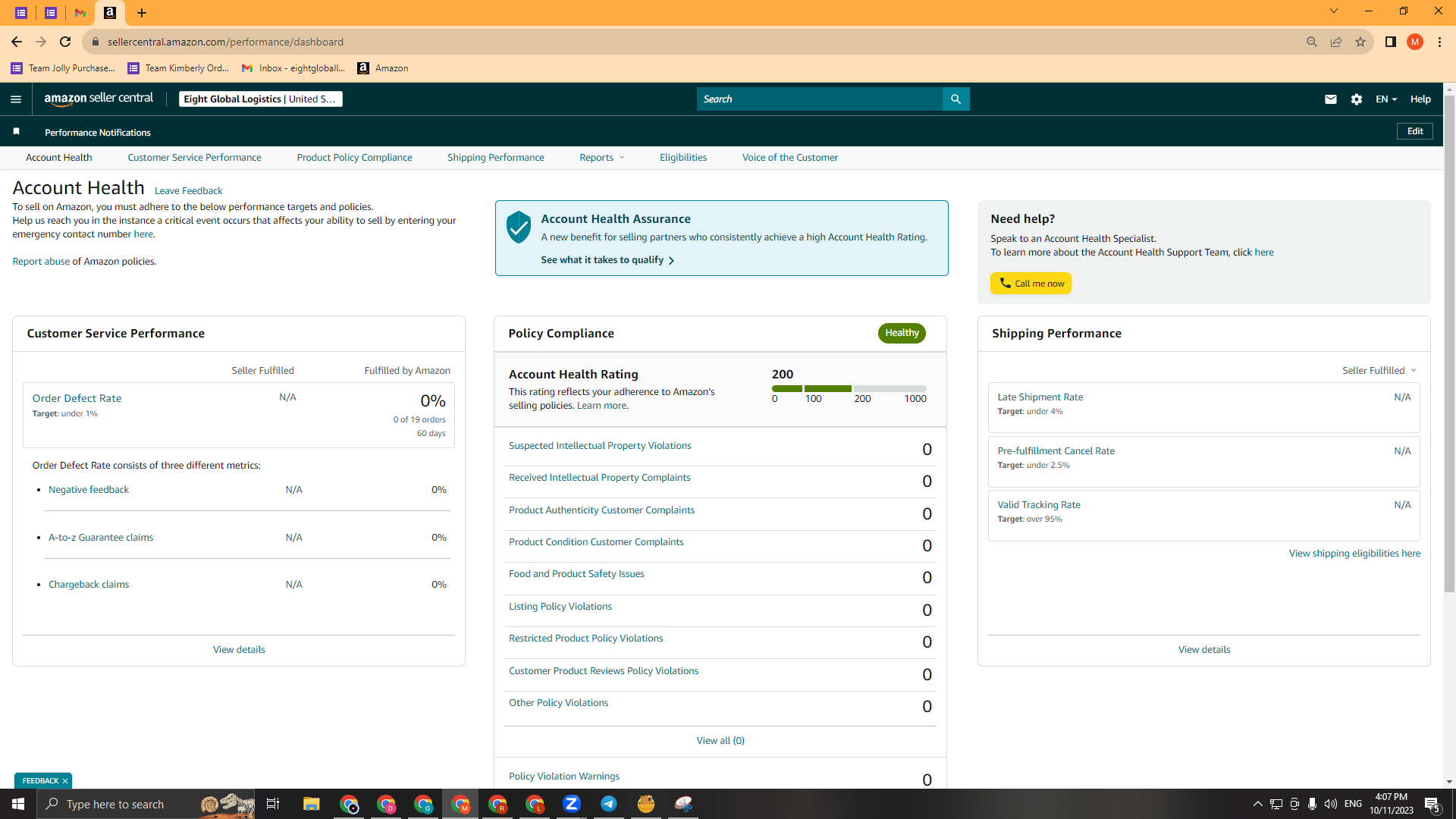Open the Windows Start menu

[18, 804]
